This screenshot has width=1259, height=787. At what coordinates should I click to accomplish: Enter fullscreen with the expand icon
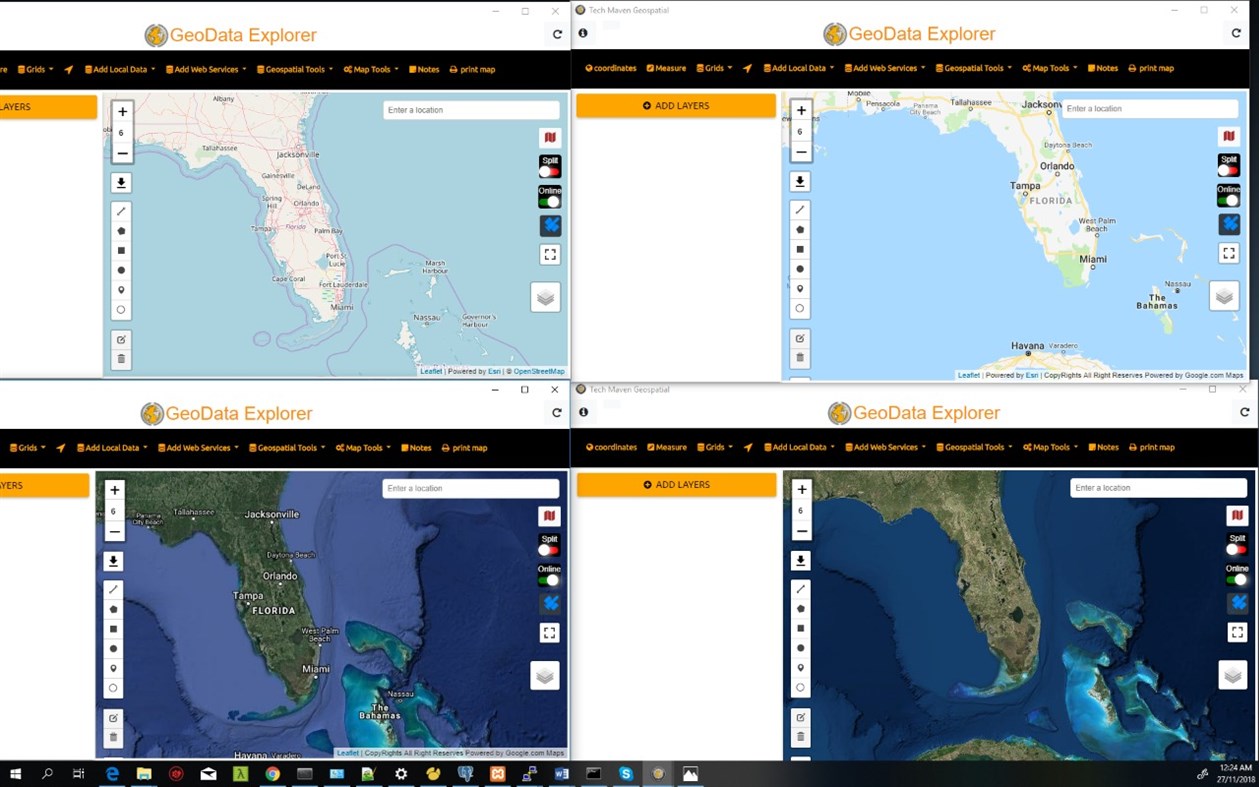coord(549,254)
